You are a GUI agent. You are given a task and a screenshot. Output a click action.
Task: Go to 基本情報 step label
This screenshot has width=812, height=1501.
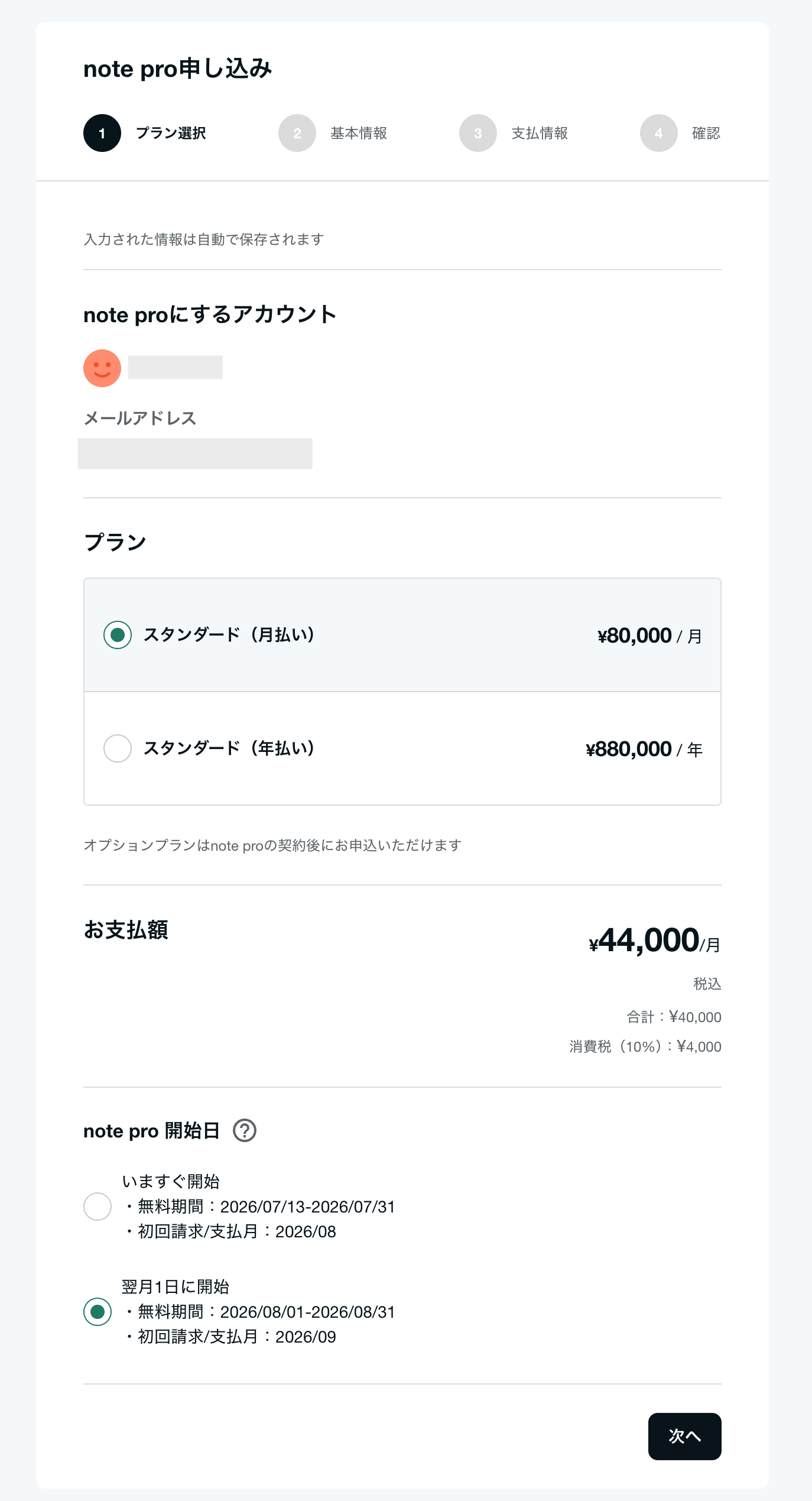[x=359, y=134]
